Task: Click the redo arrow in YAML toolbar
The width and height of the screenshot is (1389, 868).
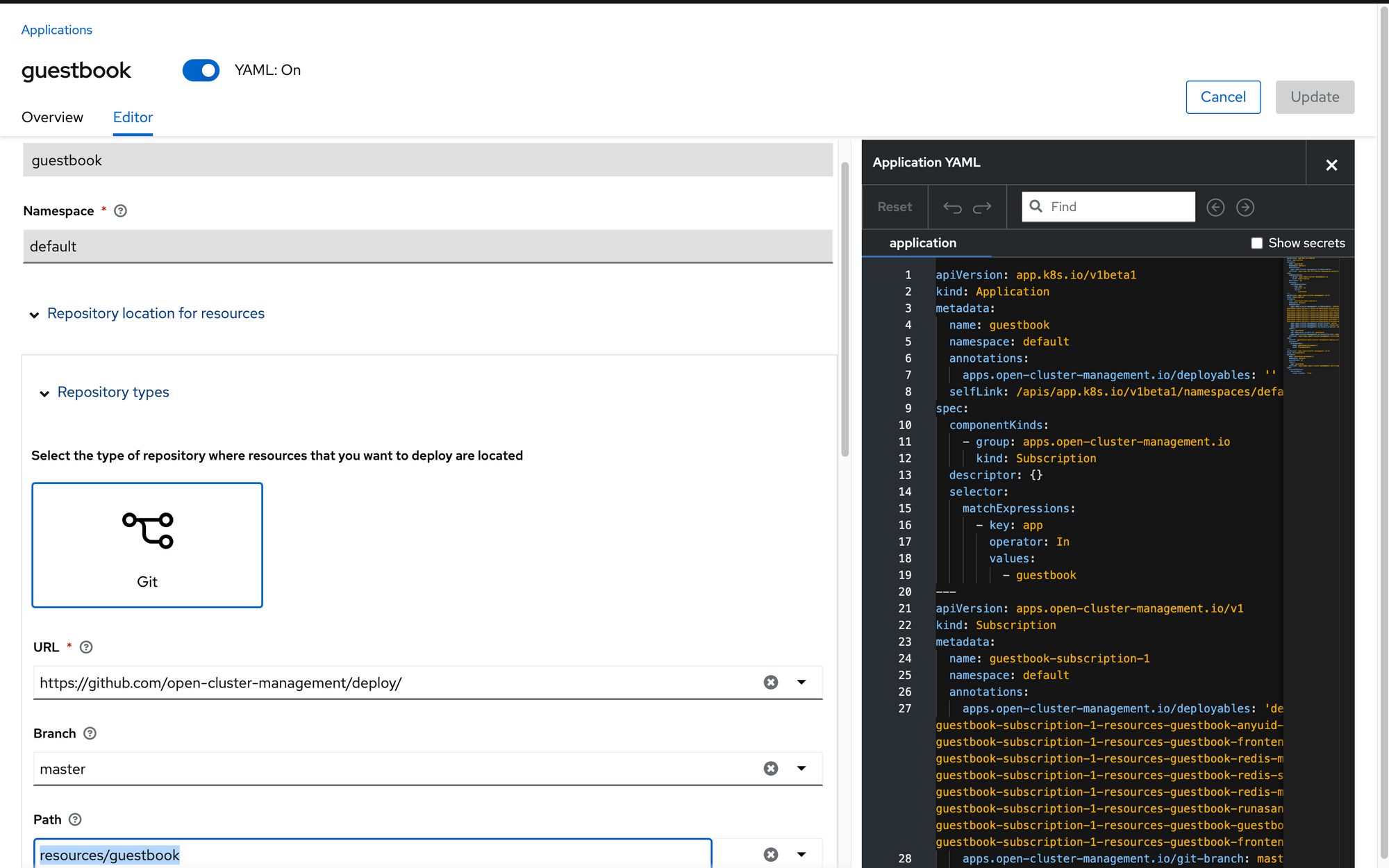Action: pos(982,207)
